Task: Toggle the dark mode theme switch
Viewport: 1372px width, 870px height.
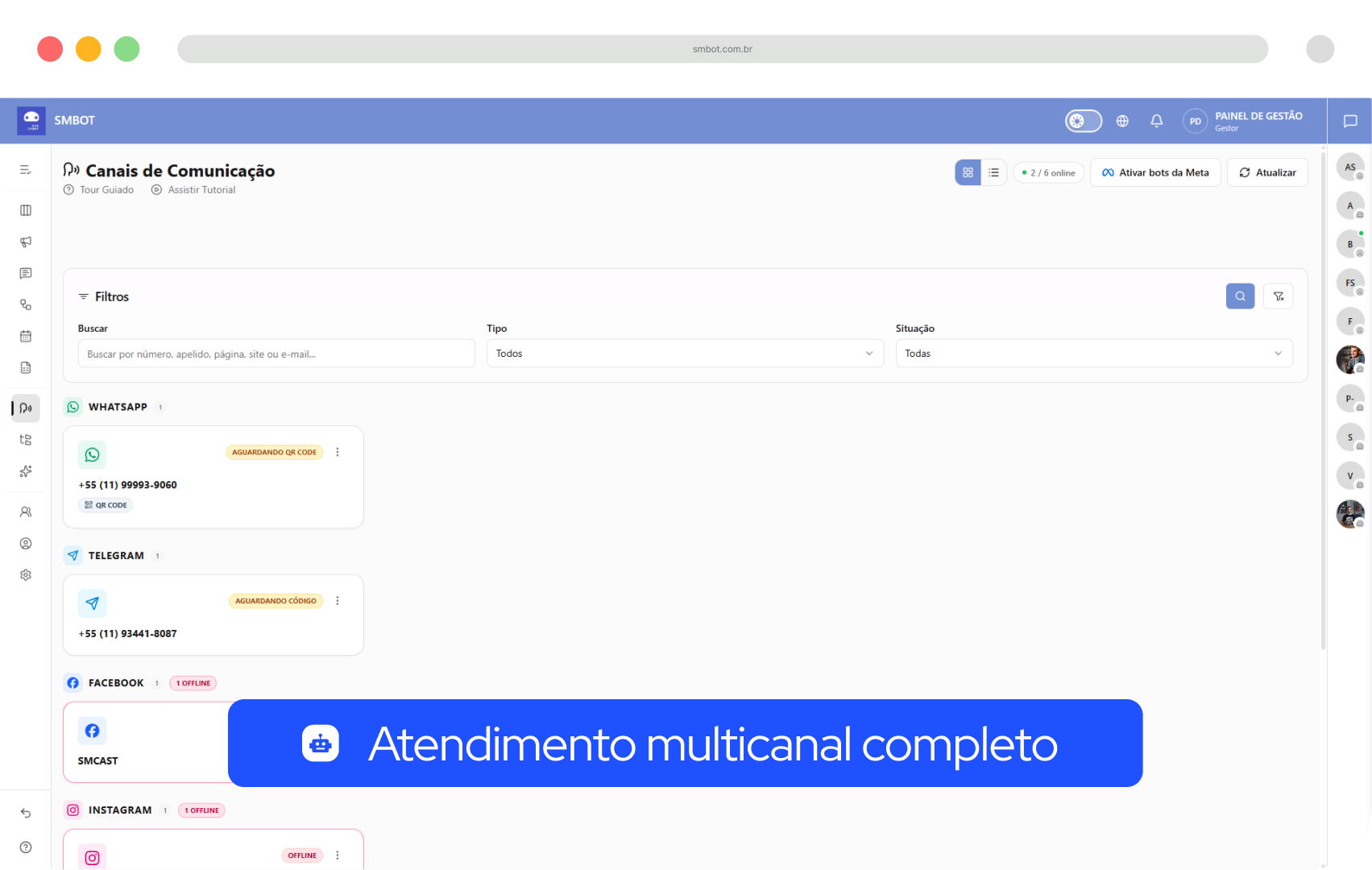Action: point(1084,121)
